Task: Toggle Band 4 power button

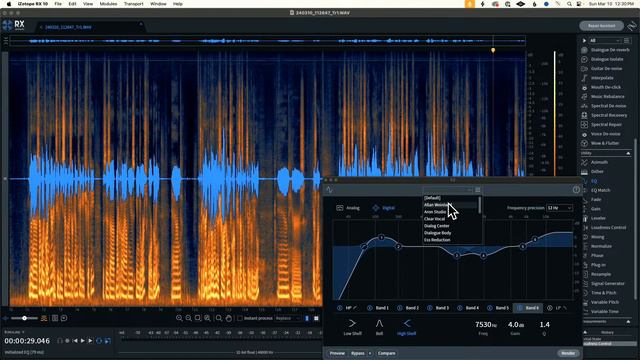Action: pos(460,308)
